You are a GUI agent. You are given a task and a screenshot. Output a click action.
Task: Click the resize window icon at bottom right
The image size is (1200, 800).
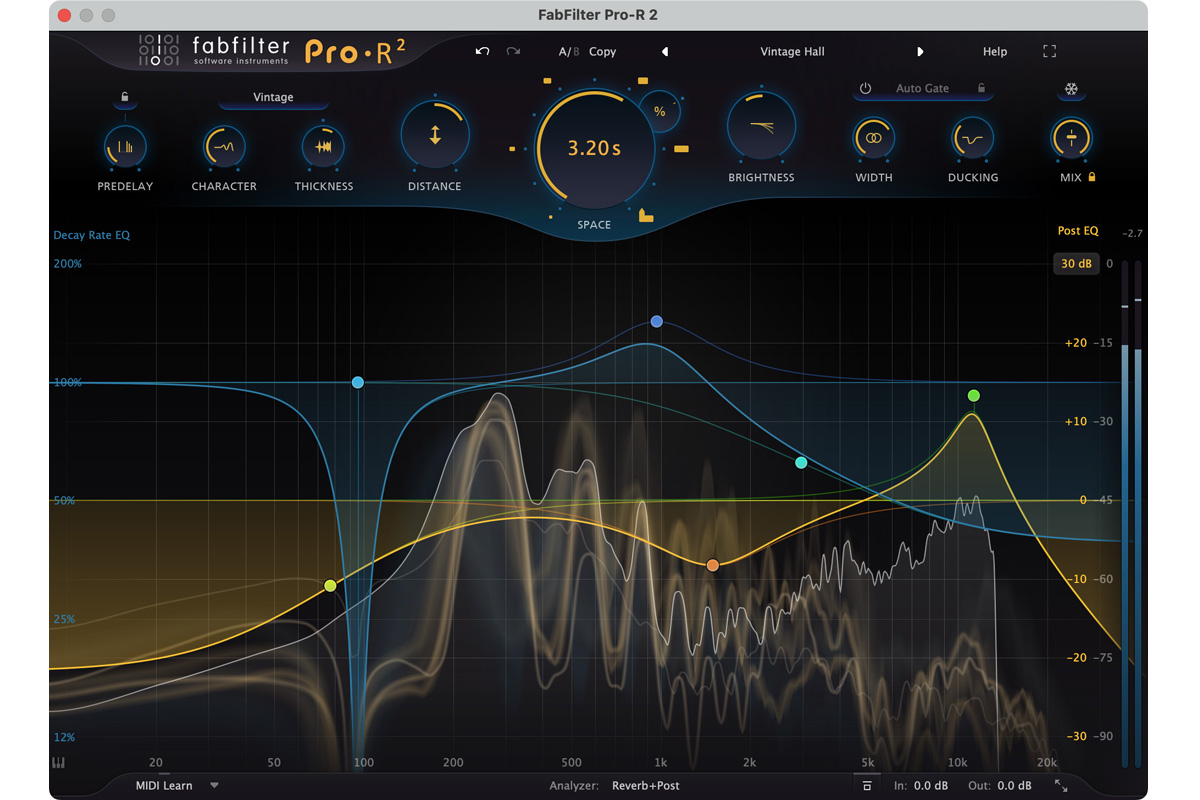coord(1061,786)
